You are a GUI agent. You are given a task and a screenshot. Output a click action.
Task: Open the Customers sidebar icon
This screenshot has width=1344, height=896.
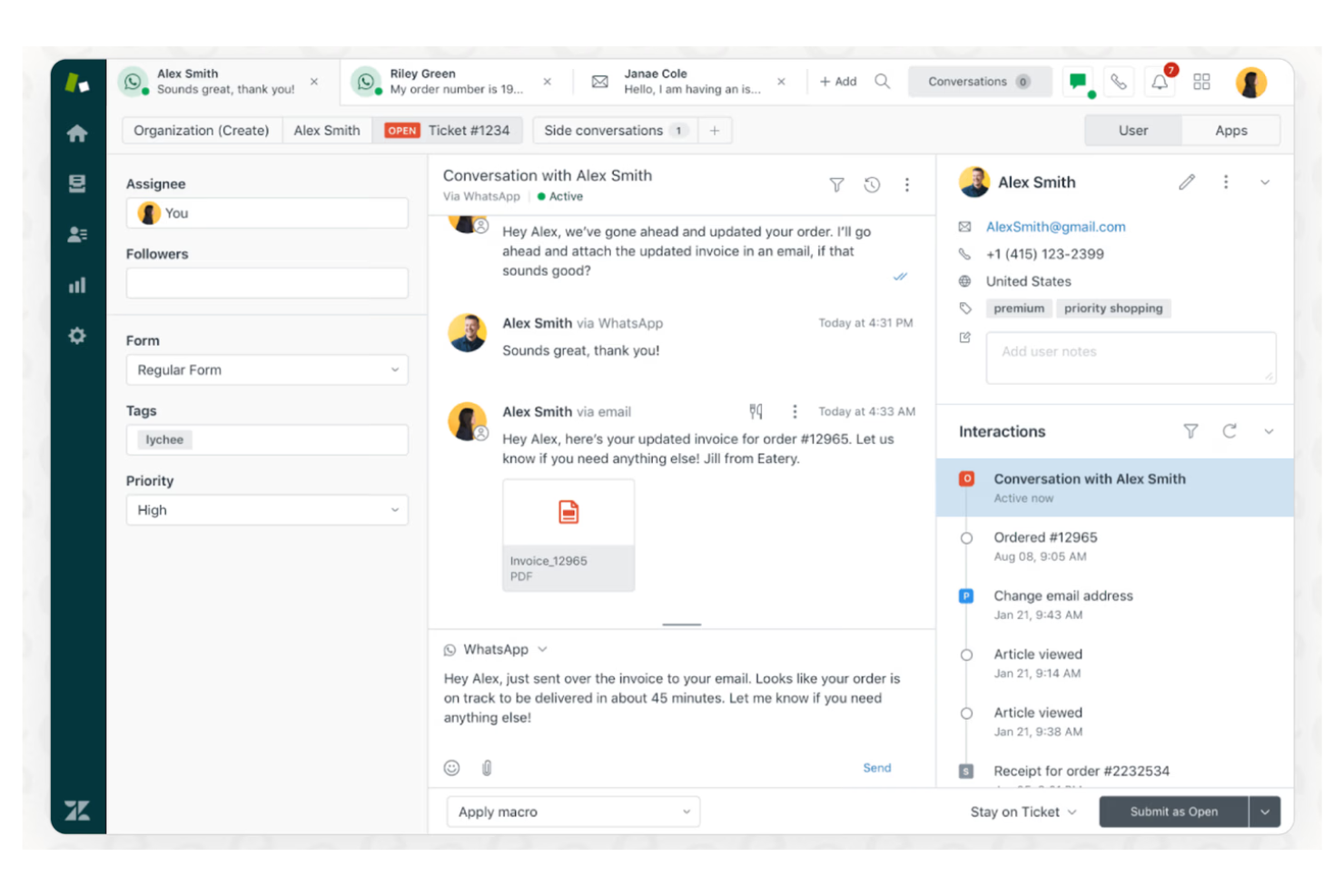tap(78, 233)
